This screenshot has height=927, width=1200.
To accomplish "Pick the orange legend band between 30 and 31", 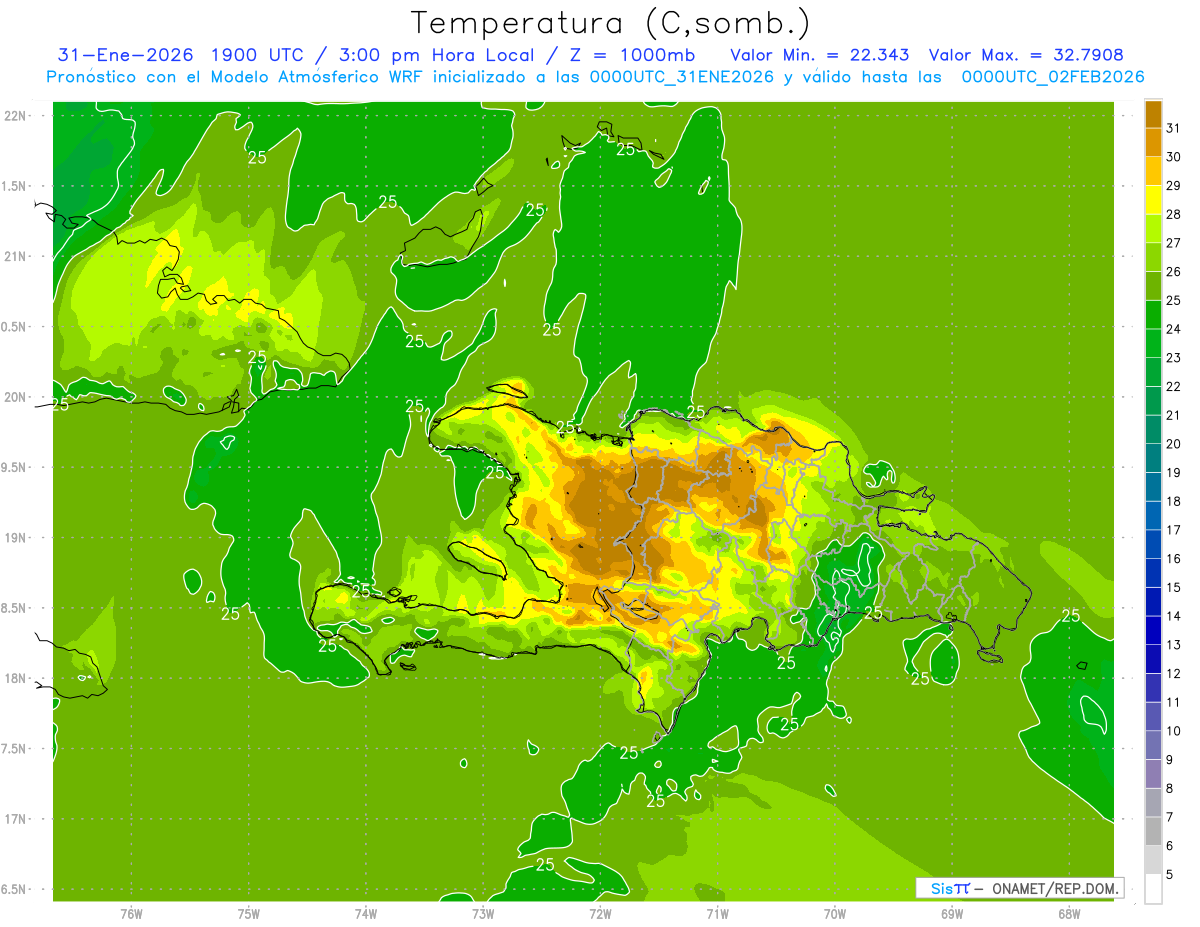I will 1153,143.
